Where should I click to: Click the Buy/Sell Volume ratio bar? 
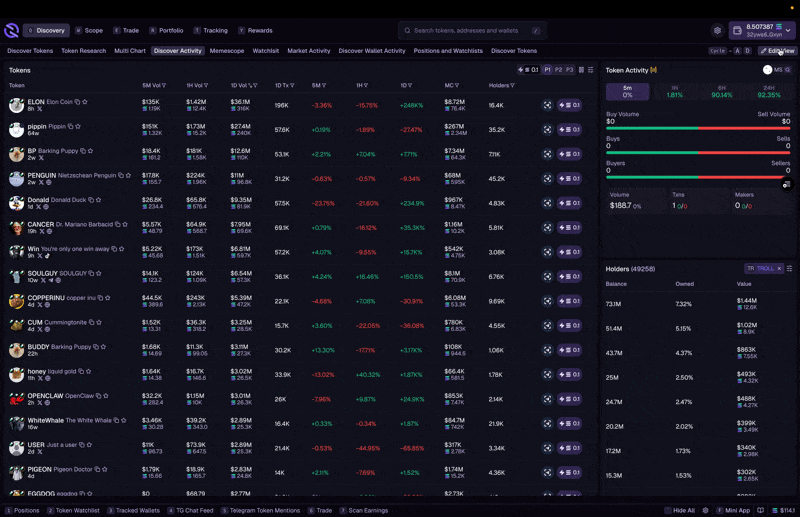point(698,128)
